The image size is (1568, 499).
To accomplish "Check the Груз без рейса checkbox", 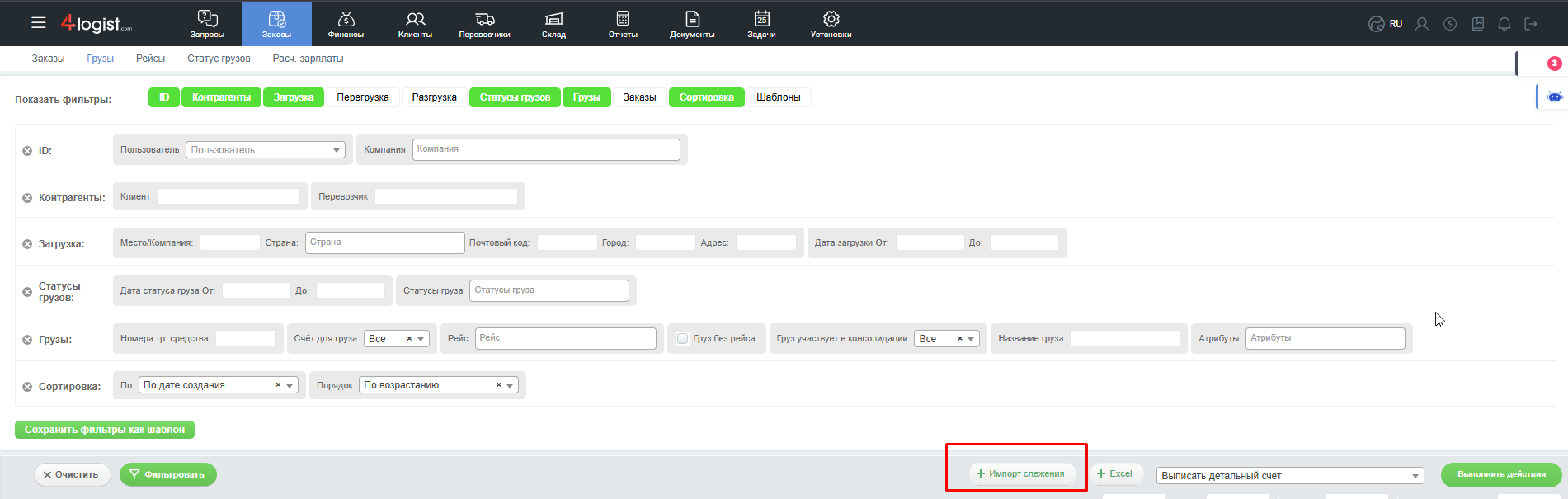I will point(682,338).
